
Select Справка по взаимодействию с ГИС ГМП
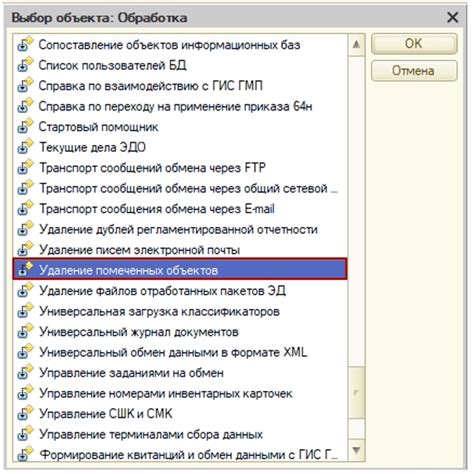180,86
